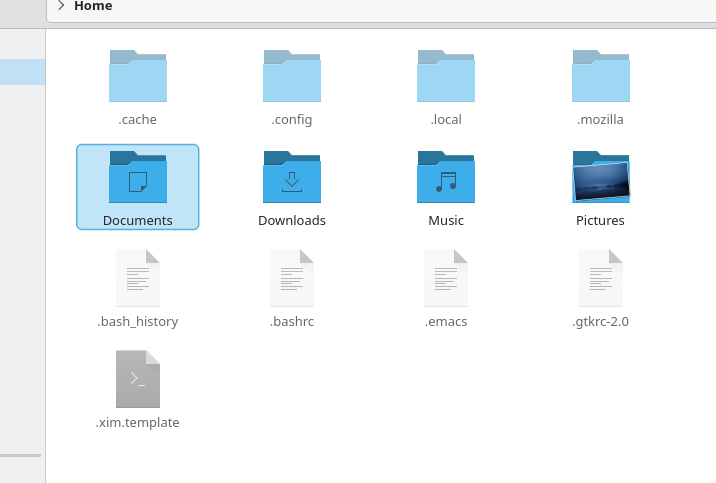The height and width of the screenshot is (483, 716).
Task: Click the Home breadcrumb in location bar
Action: point(93,6)
